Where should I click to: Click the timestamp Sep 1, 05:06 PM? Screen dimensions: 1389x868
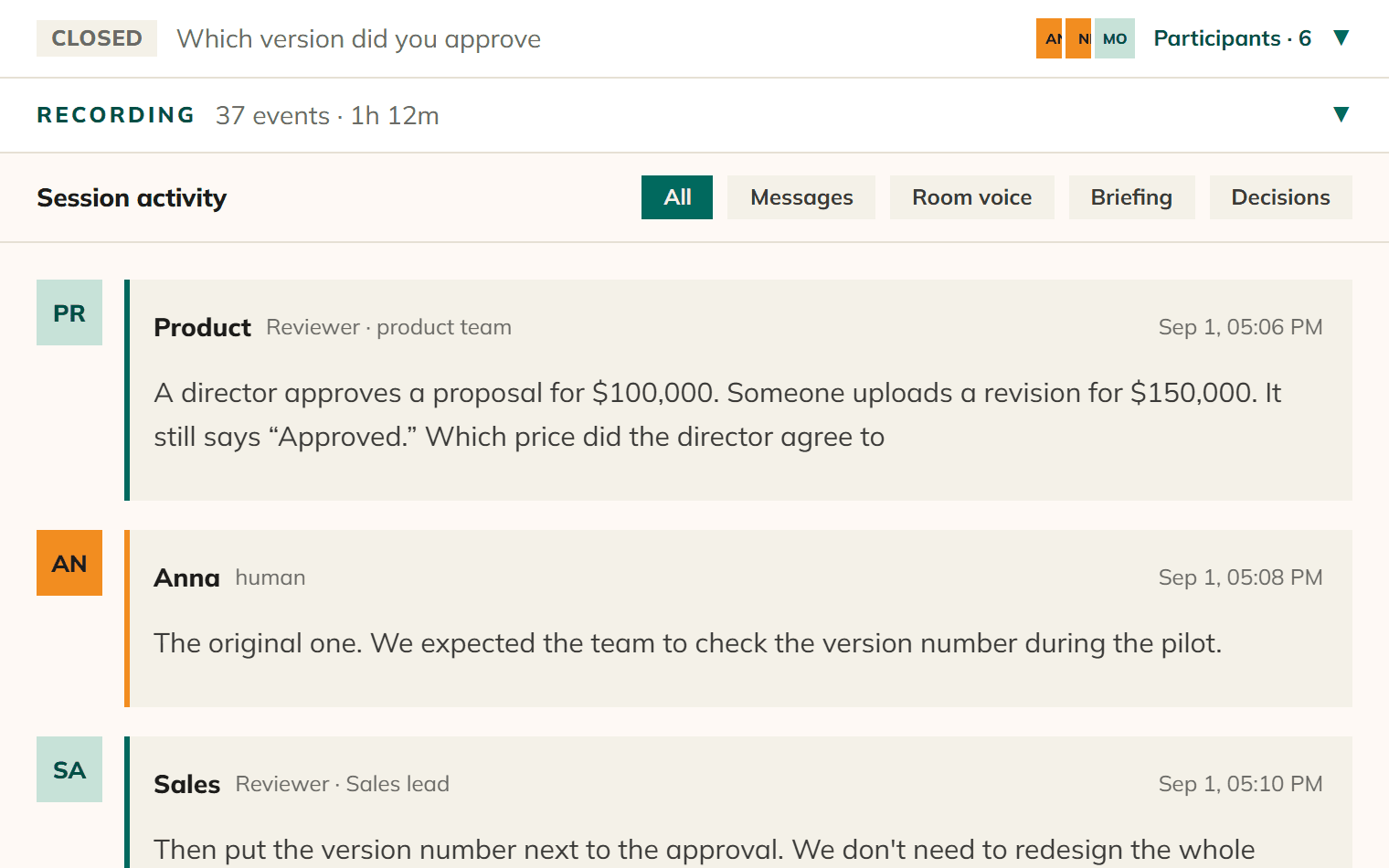coord(1240,327)
